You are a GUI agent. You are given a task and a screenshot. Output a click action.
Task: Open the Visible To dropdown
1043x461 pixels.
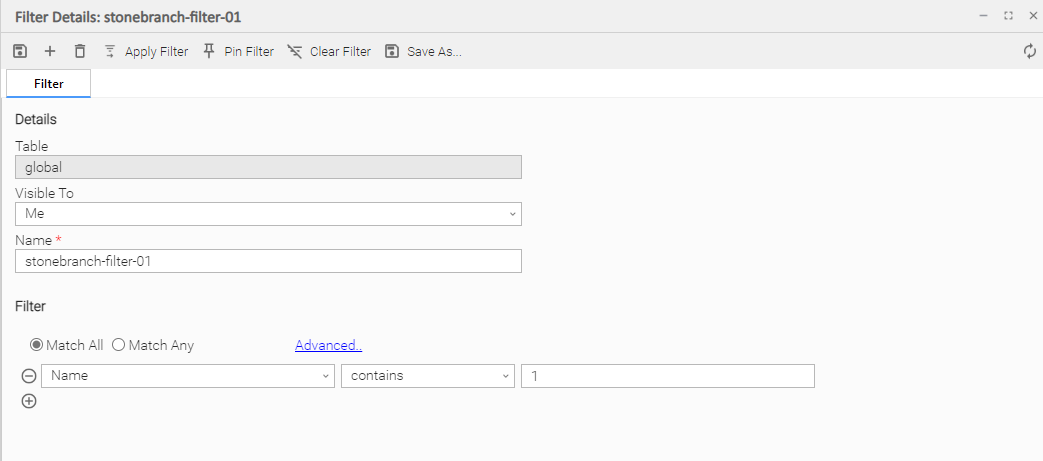pos(268,214)
